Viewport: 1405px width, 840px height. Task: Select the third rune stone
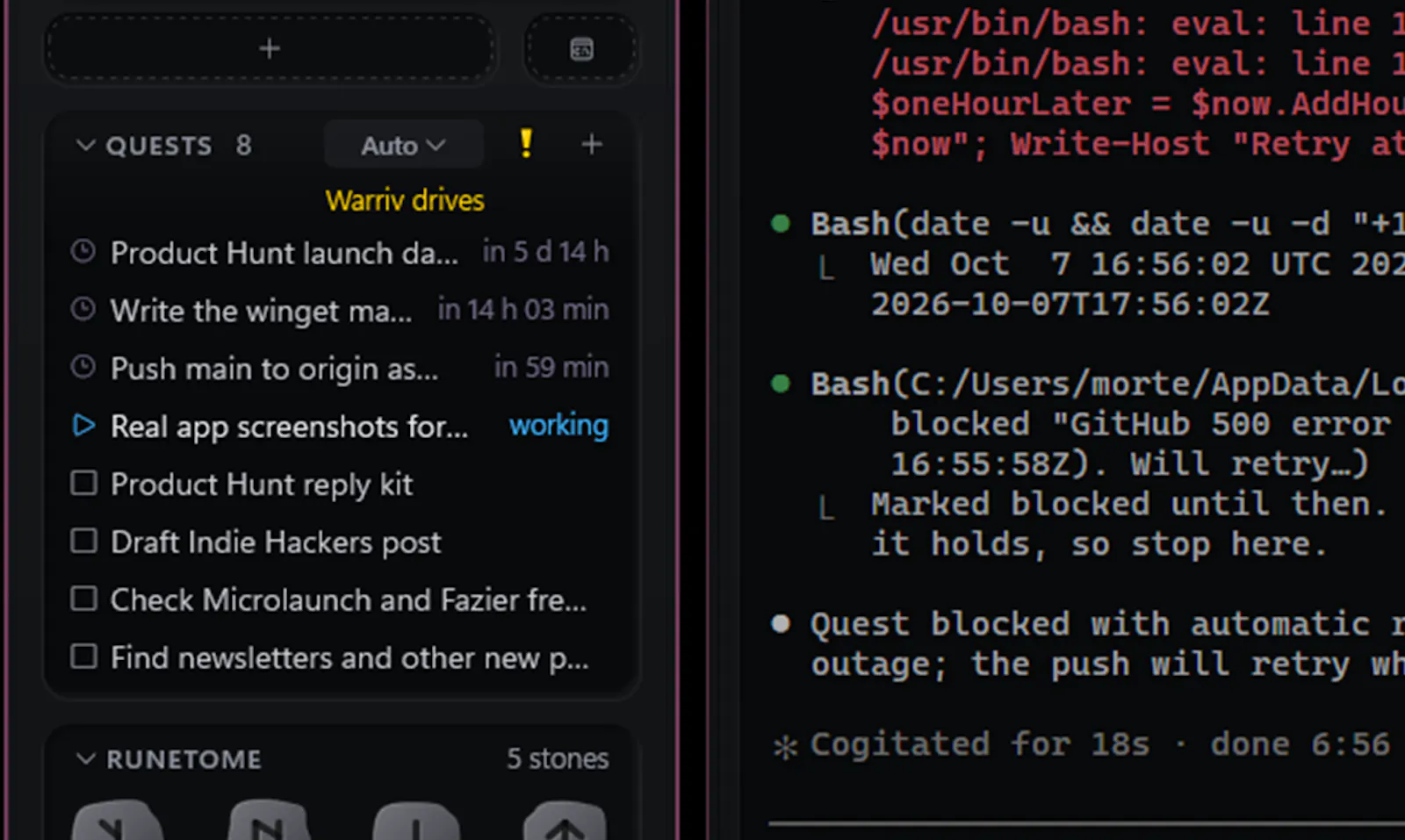coord(416,820)
